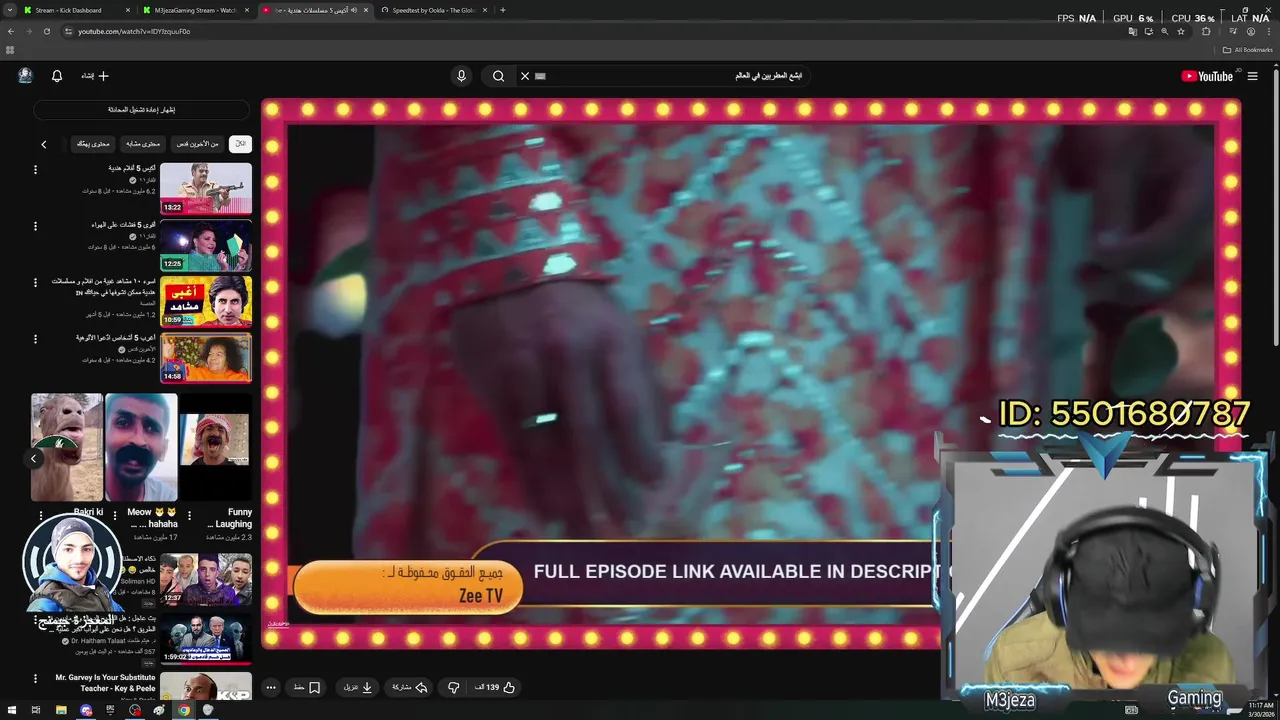
Task: Open Windows Task View
Action: point(36,710)
